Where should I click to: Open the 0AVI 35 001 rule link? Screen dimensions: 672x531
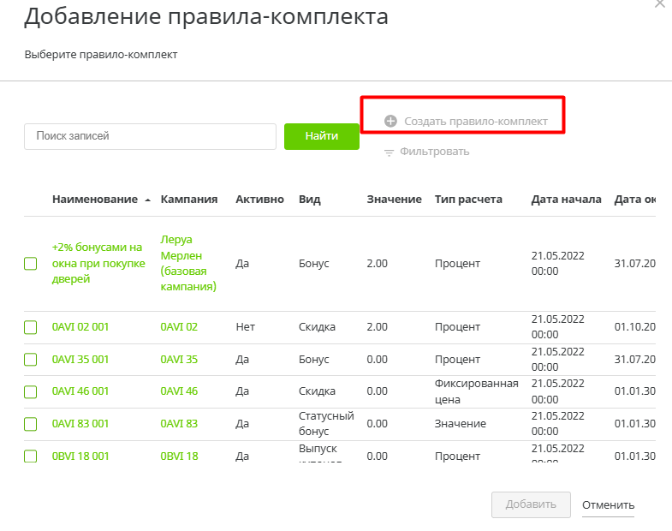[x=80, y=359]
